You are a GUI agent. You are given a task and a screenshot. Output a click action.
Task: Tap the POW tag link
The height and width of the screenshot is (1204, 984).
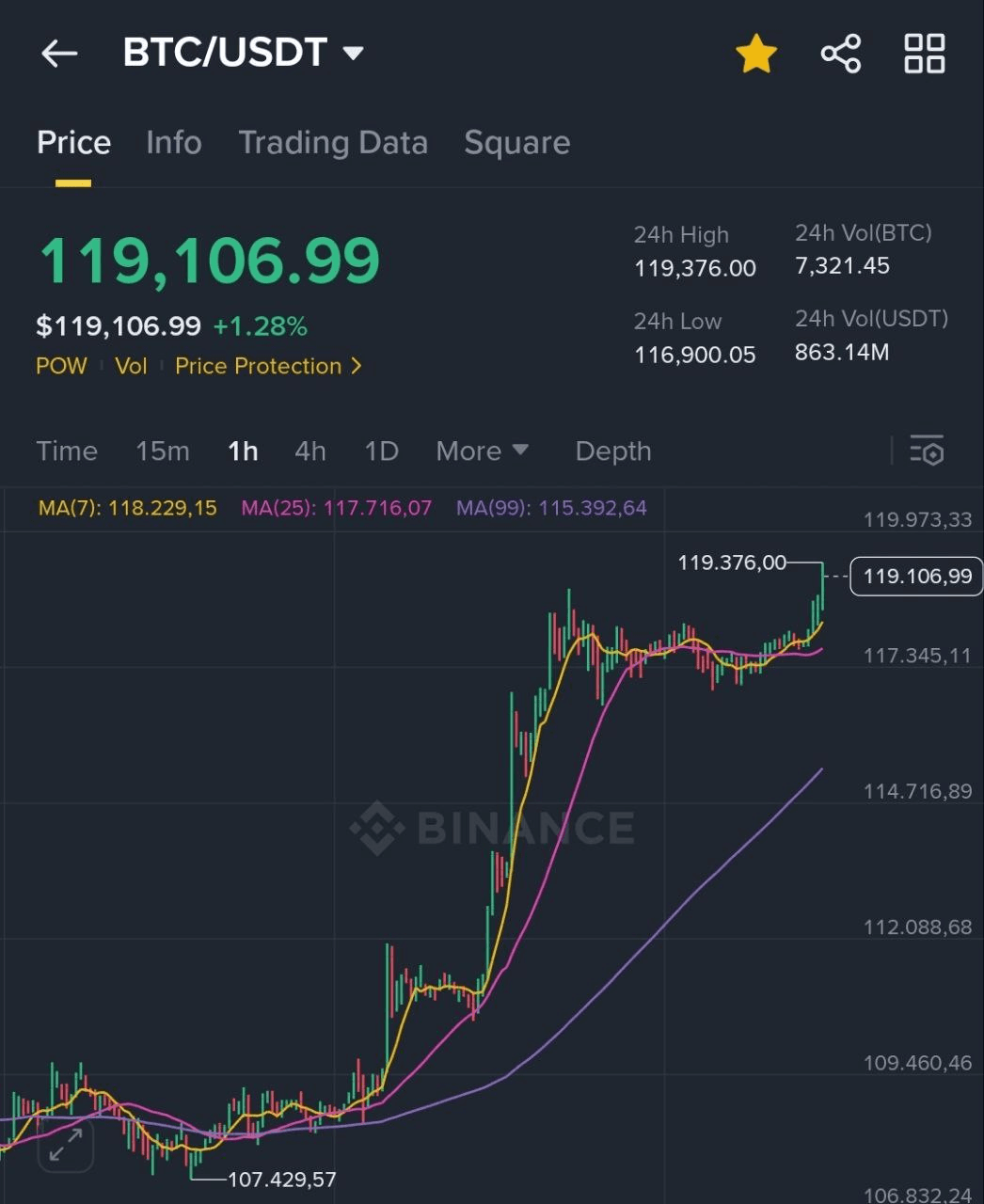(61, 366)
